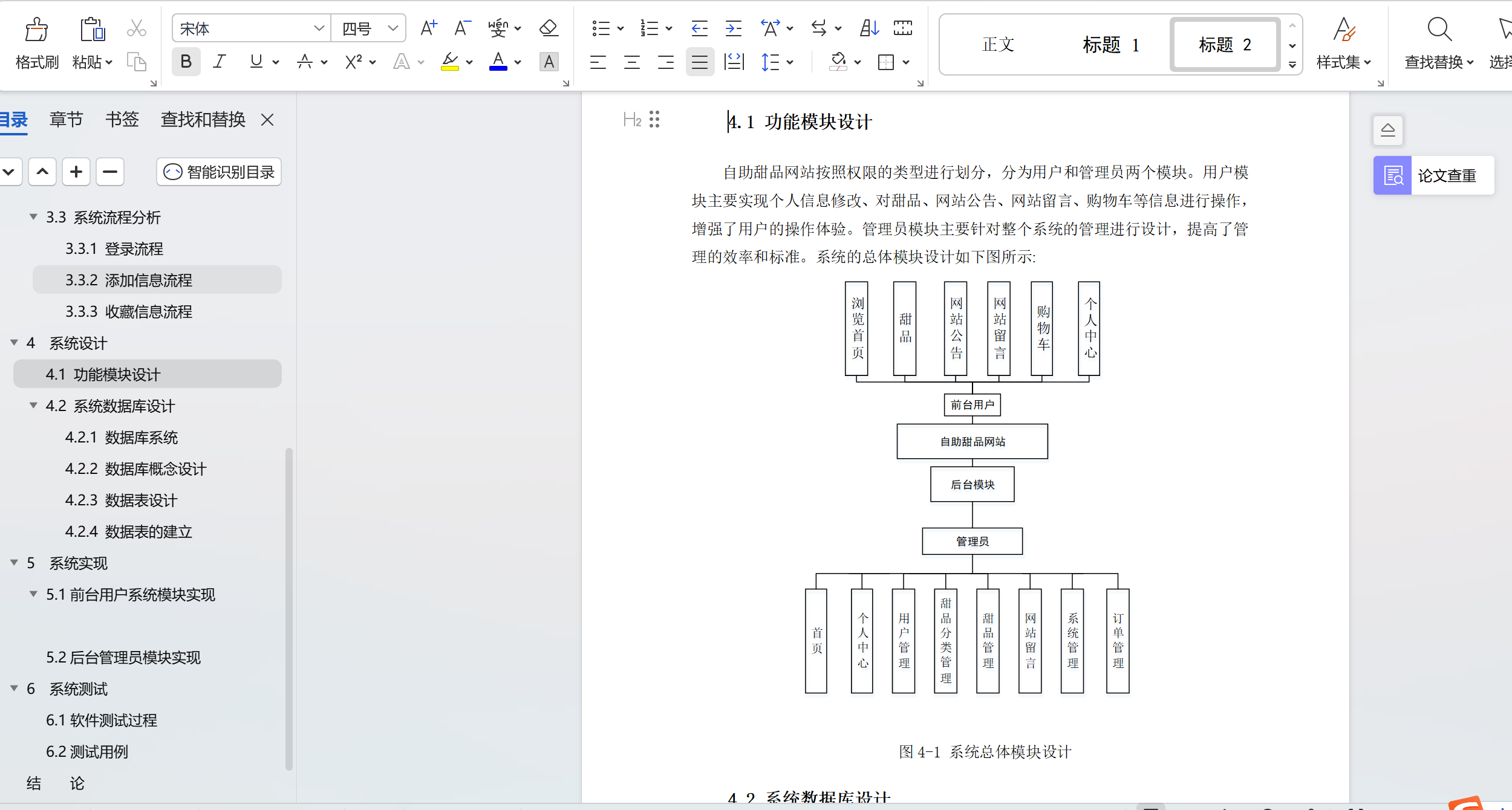Close the navigation pane with X

point(267,120)
